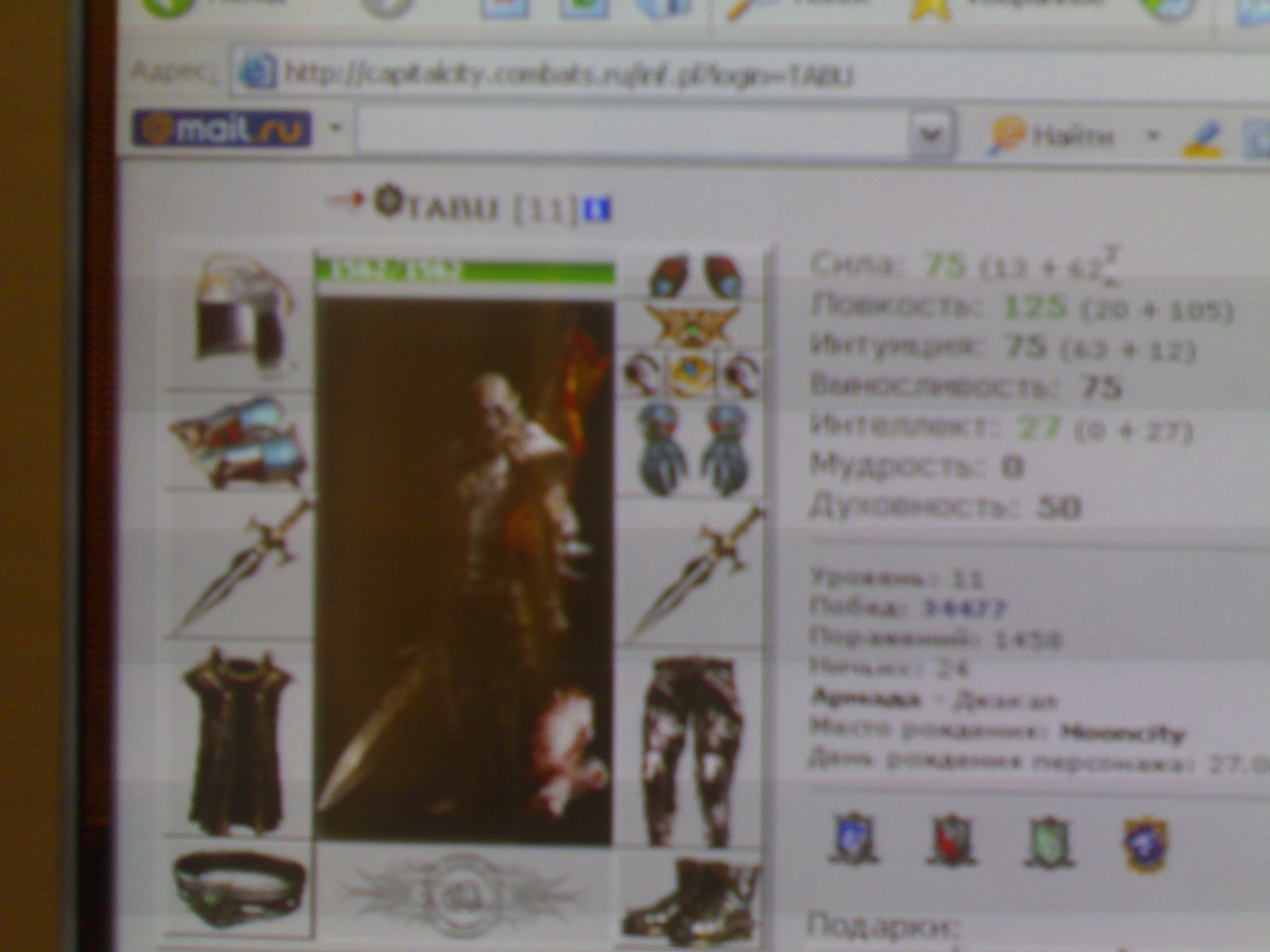Click the first blue shield badge

pyautogui.click(x=853, y=839)
